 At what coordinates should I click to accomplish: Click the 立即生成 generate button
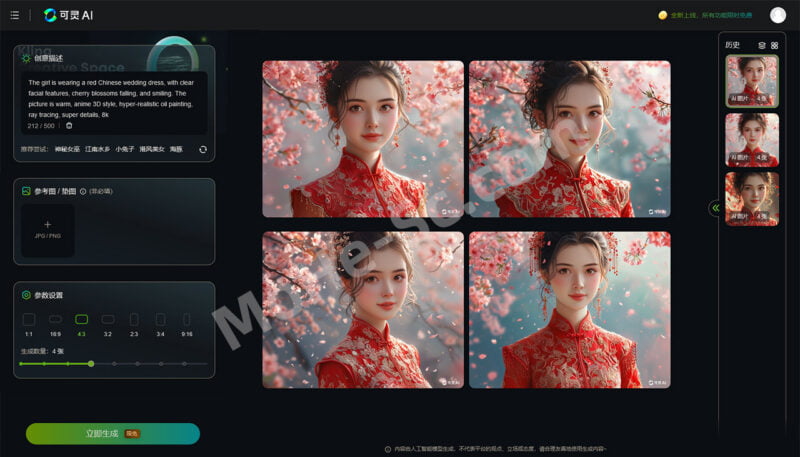point(113,434)
